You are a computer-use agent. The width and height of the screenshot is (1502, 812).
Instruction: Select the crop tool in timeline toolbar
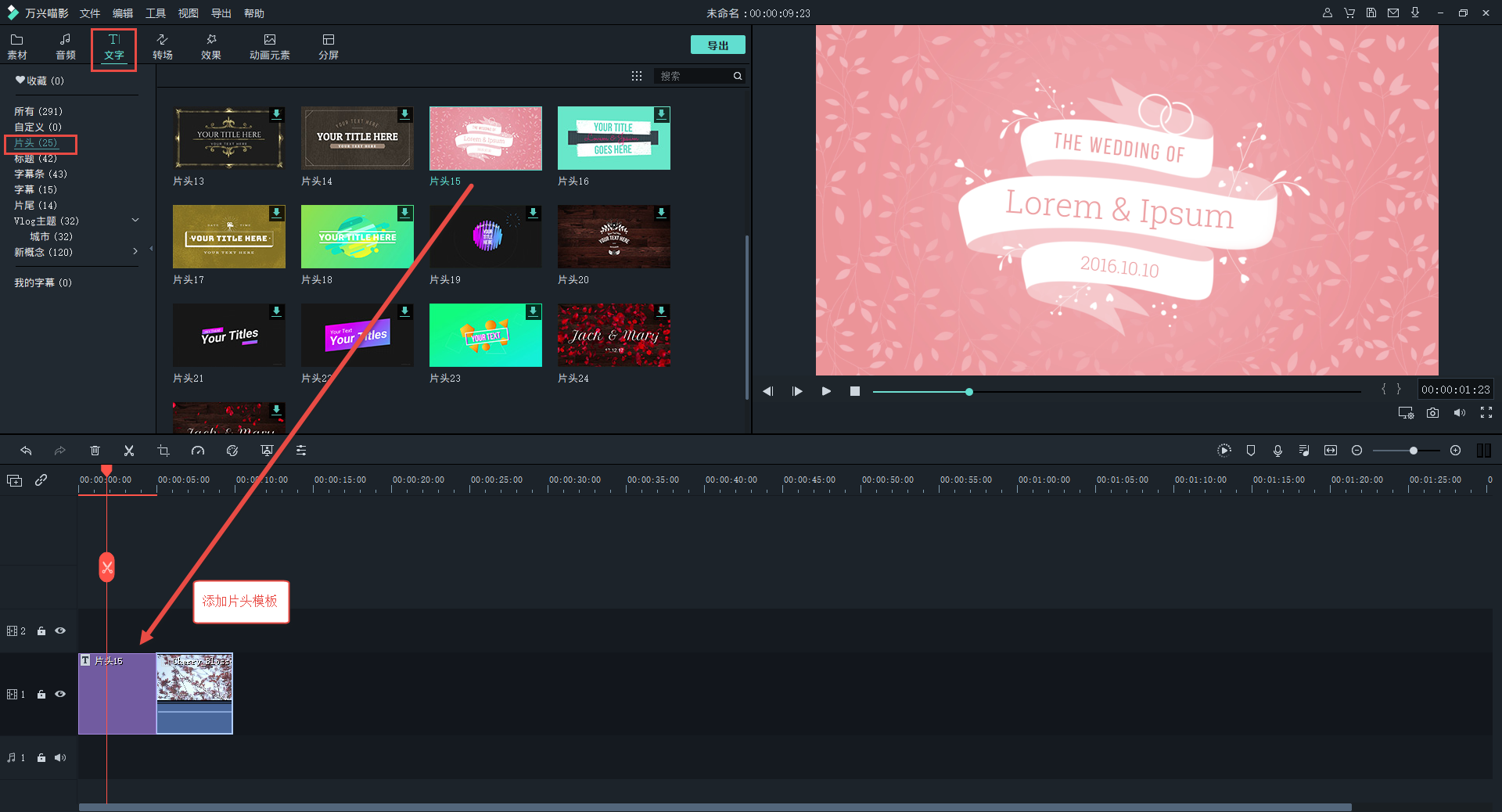click(163, 451)
